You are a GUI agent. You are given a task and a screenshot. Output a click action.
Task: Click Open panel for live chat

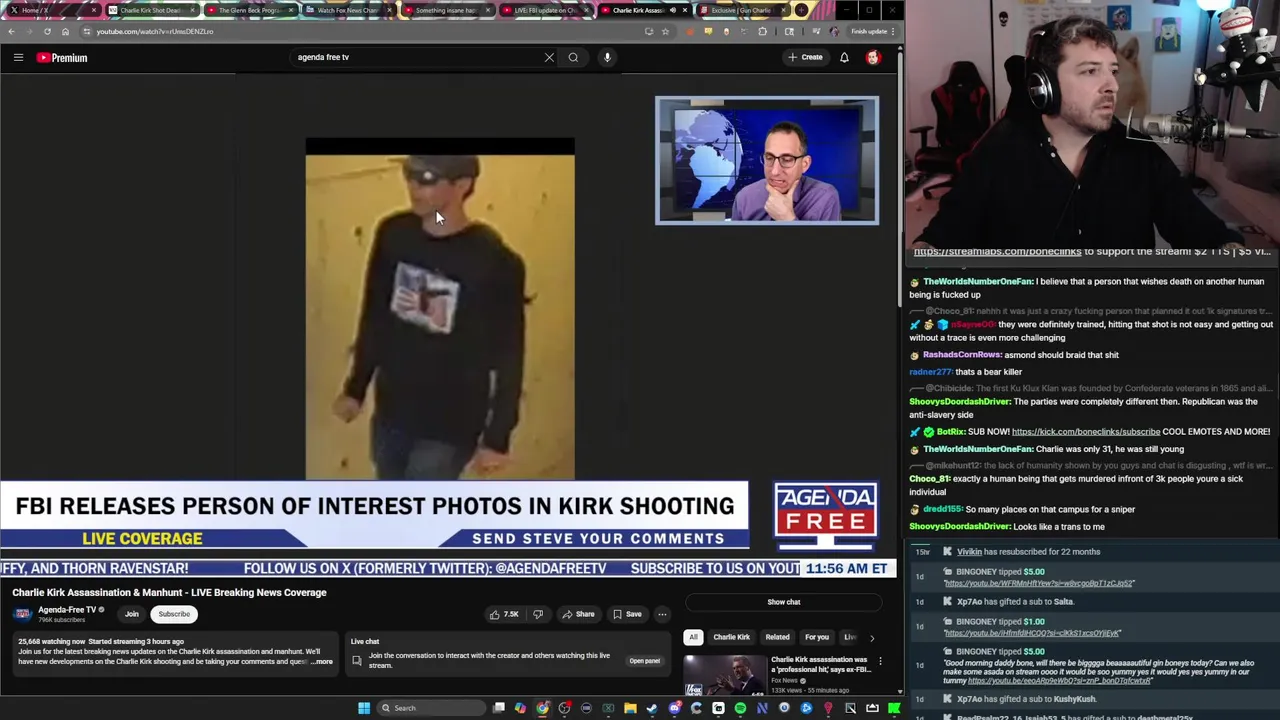click(x=644, y=661)
